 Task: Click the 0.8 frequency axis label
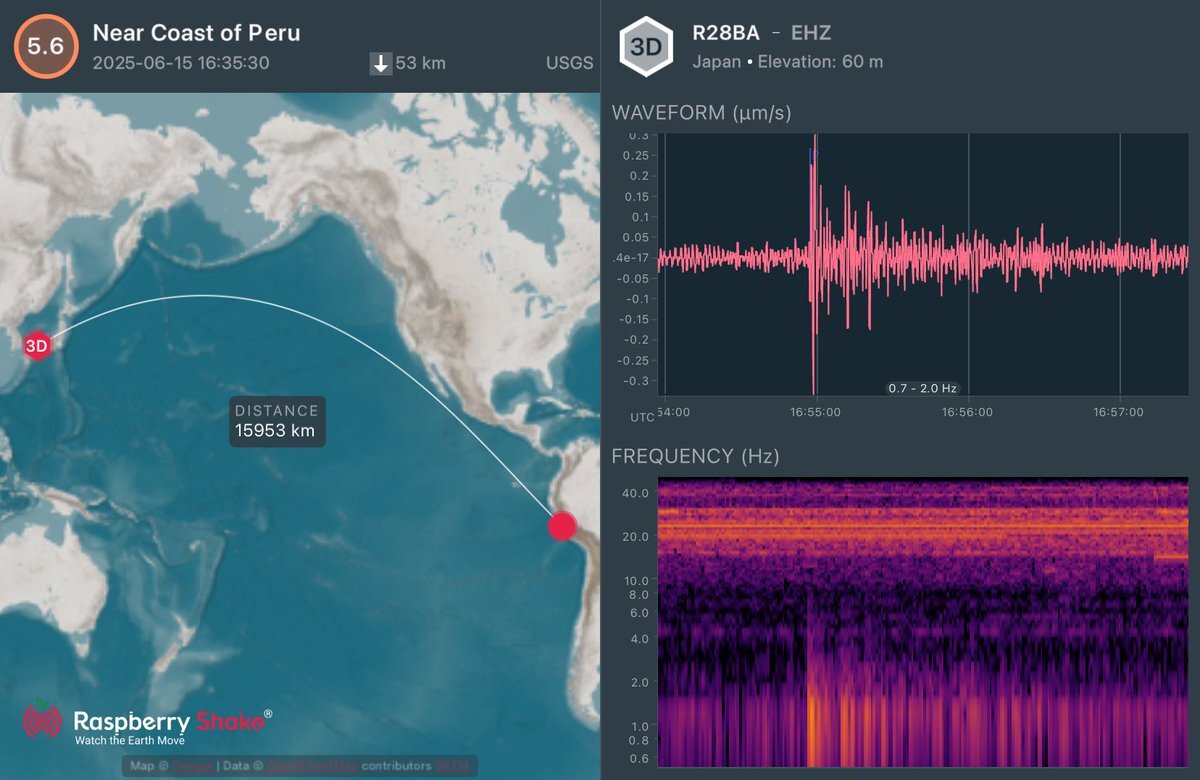pos(640,741)
